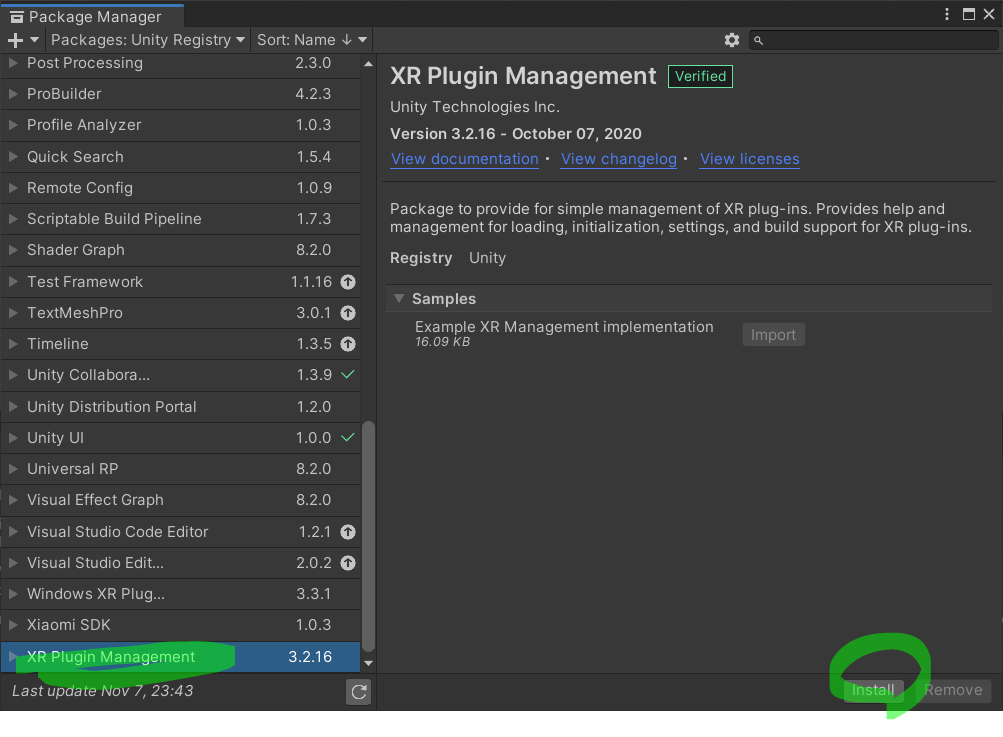Screen dimensions: 1003x737
Task: Select the Visual Studio Code Editor package
Action: (x=180, y=532)
